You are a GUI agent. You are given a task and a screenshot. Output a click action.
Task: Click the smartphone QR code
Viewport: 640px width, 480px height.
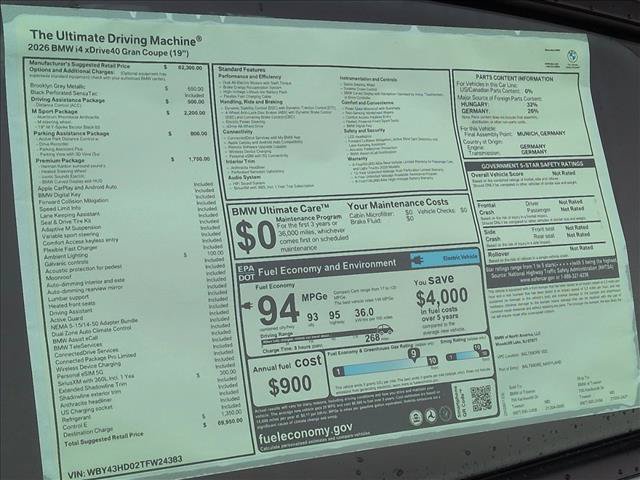tap(481, 398)
